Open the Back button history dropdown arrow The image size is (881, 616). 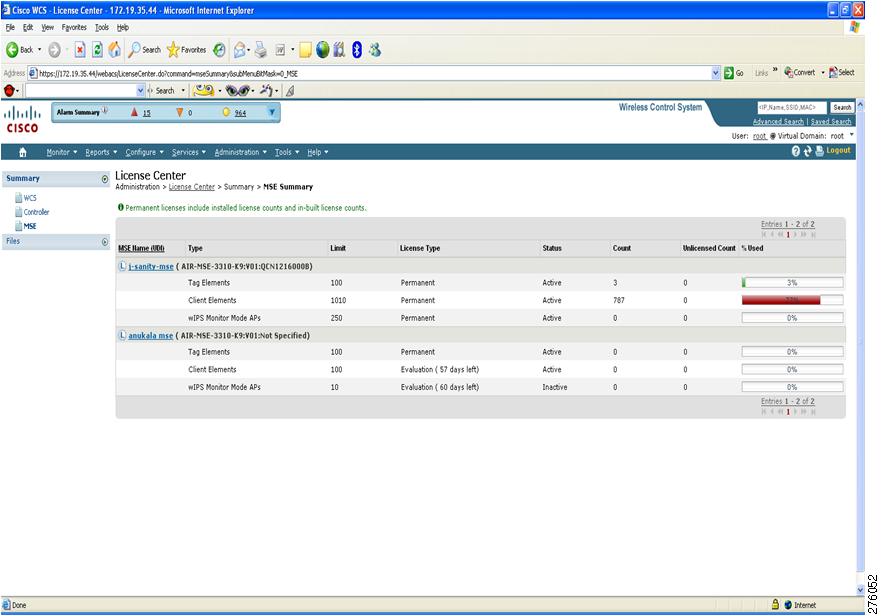click(39, 50)
